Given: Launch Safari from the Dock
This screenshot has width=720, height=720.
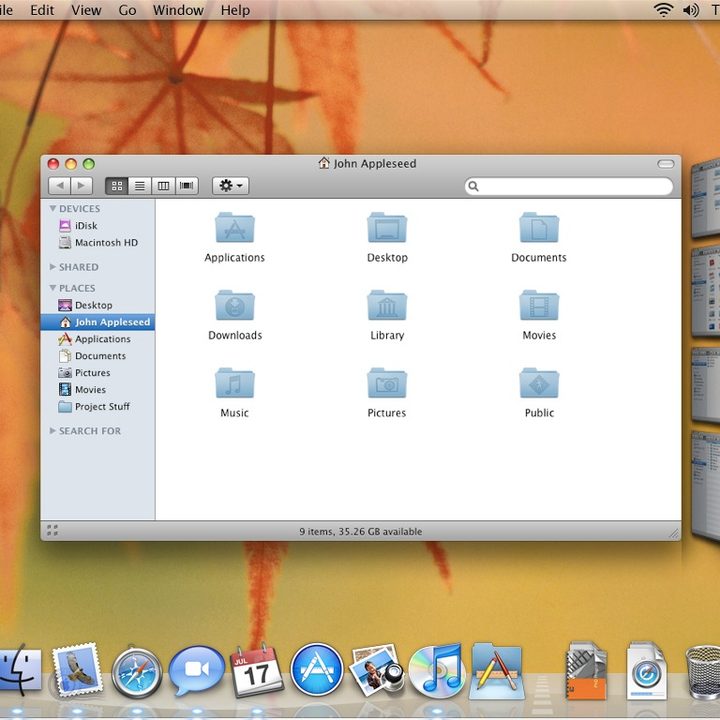Looking at the screenshot, I should pos(137,672).
